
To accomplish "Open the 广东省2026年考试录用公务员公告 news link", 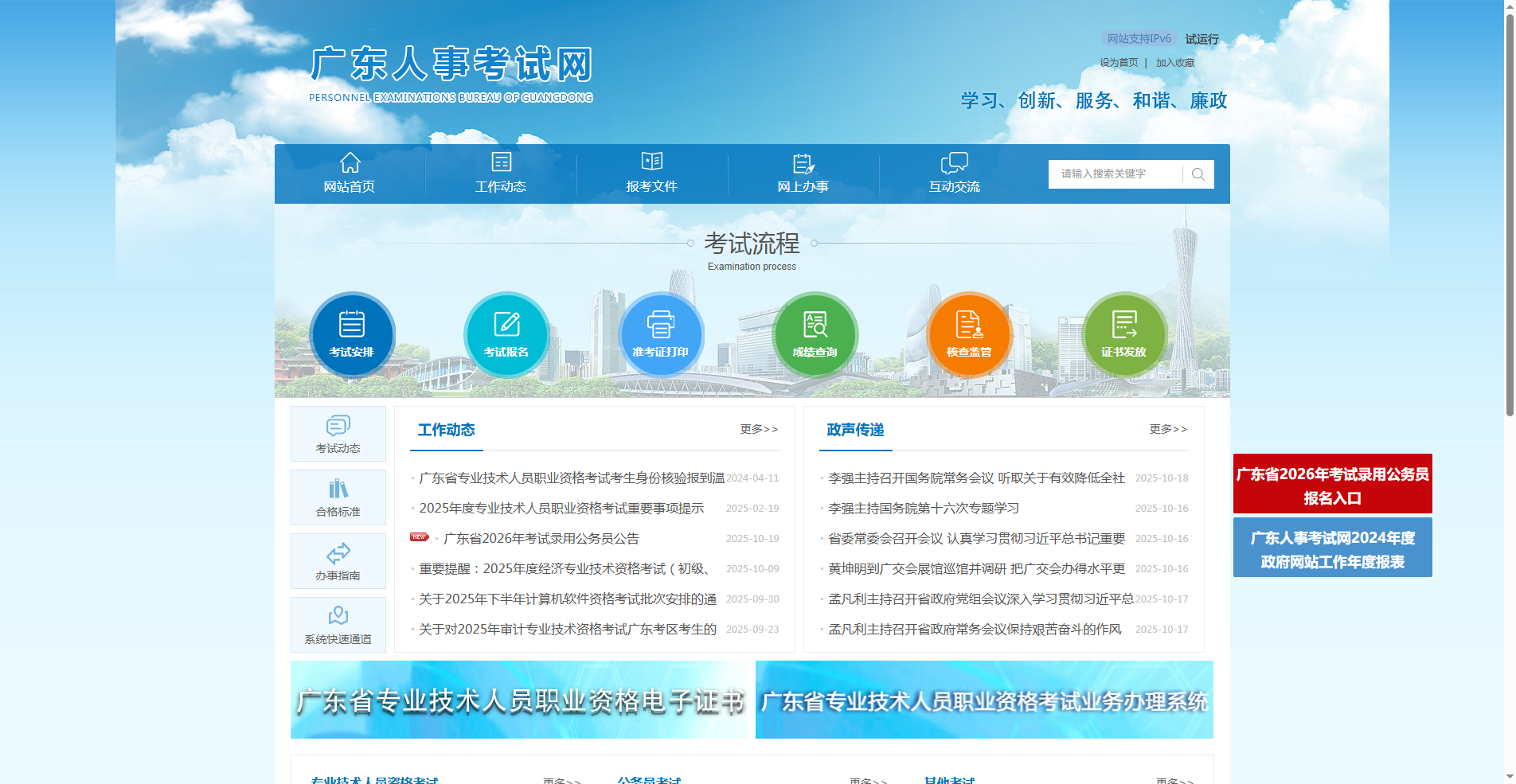I will pyautogui.click(x=540, y=538).
